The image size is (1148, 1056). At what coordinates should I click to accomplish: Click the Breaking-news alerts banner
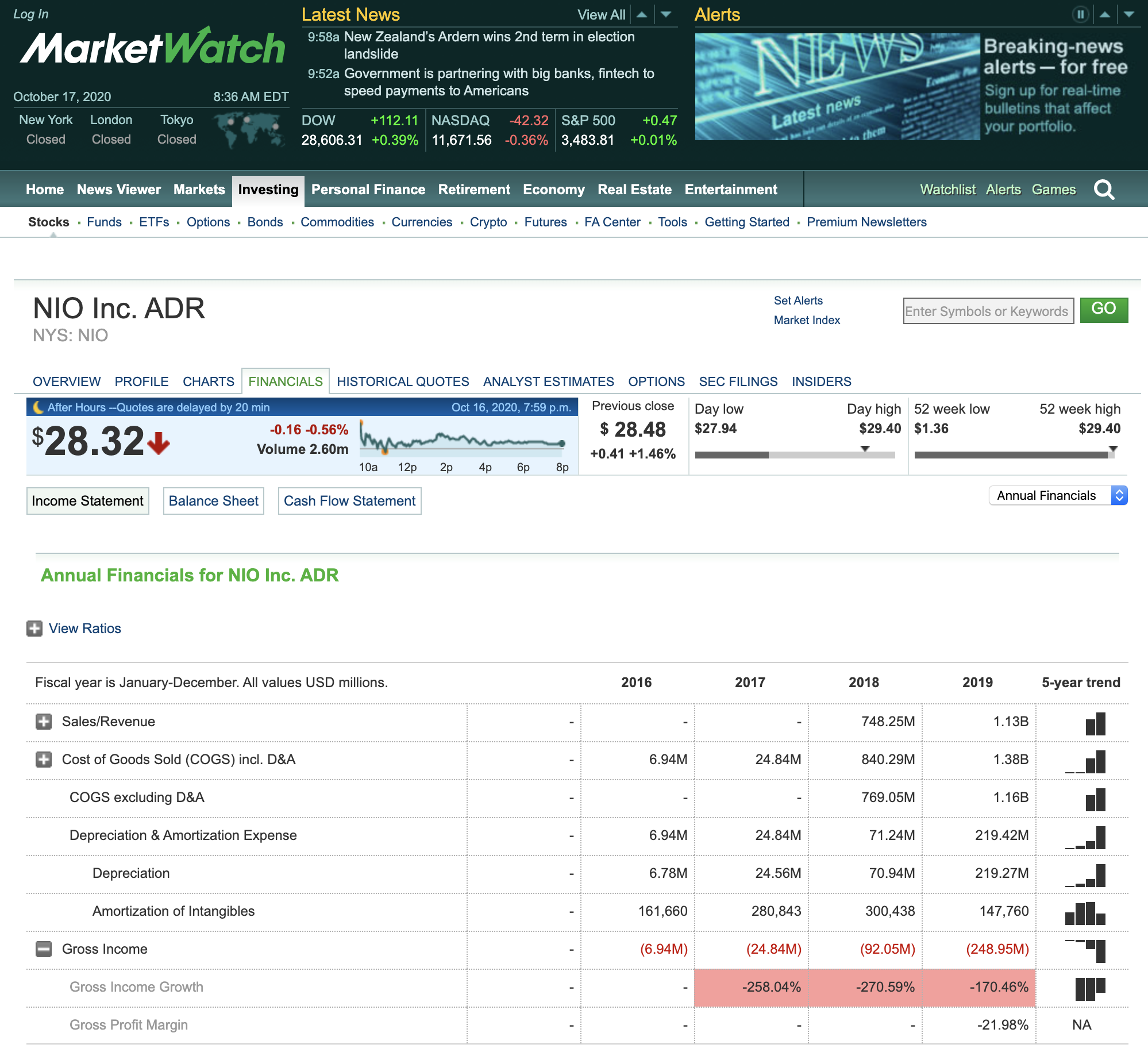(914, 86)
